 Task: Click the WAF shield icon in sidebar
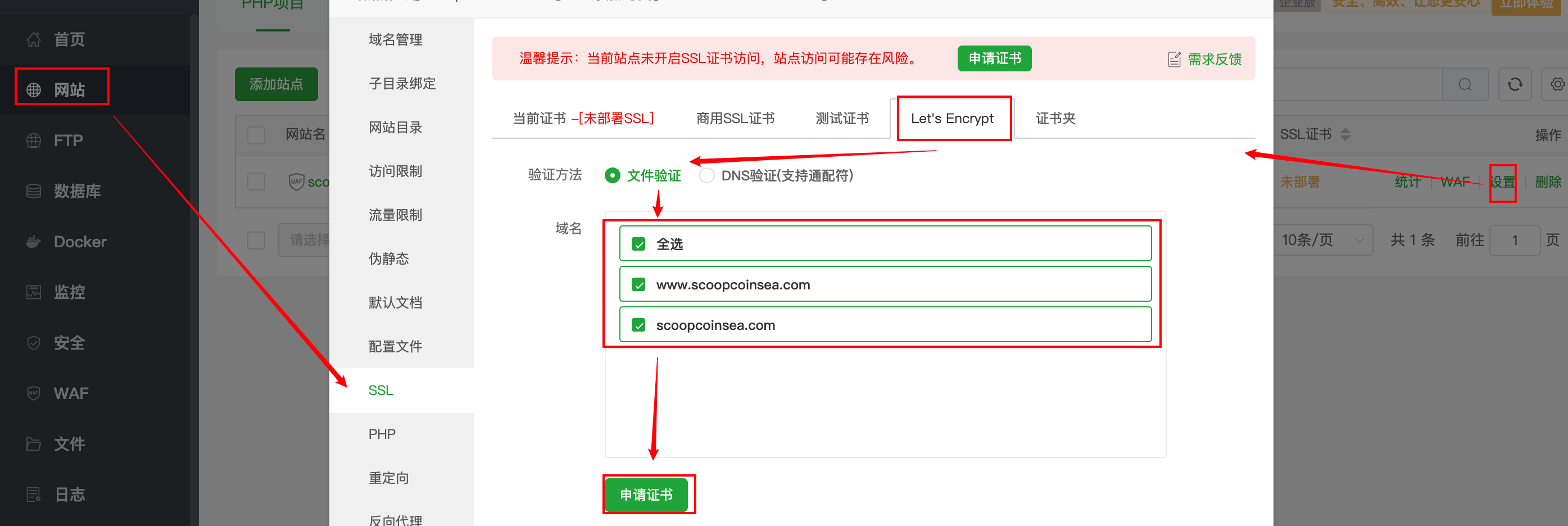pyautogui.click(x=34, y=393)
